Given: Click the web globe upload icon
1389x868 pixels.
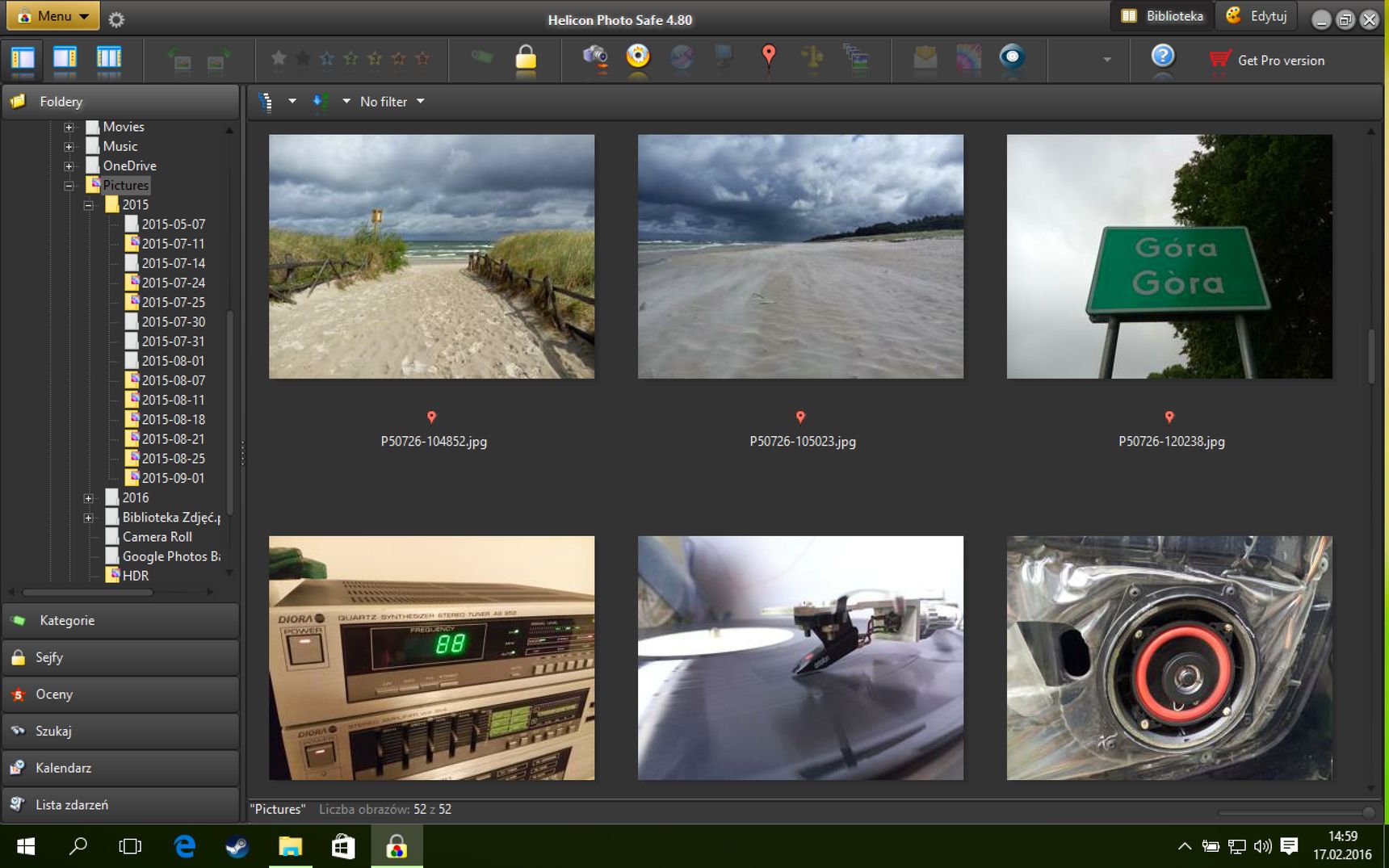Looking at the screenshot, I should [x=682, y=57].
